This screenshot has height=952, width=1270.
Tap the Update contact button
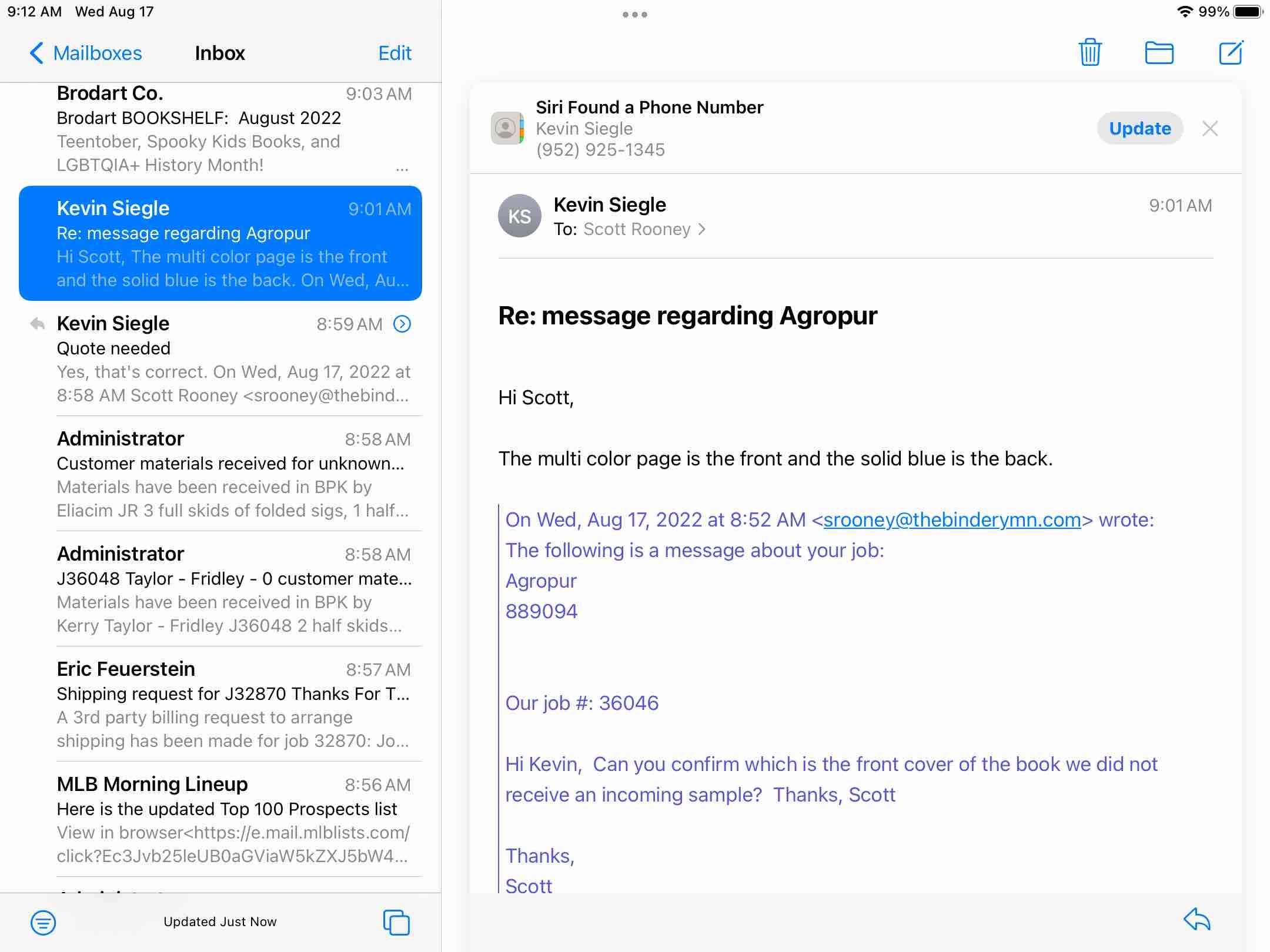1139,129
